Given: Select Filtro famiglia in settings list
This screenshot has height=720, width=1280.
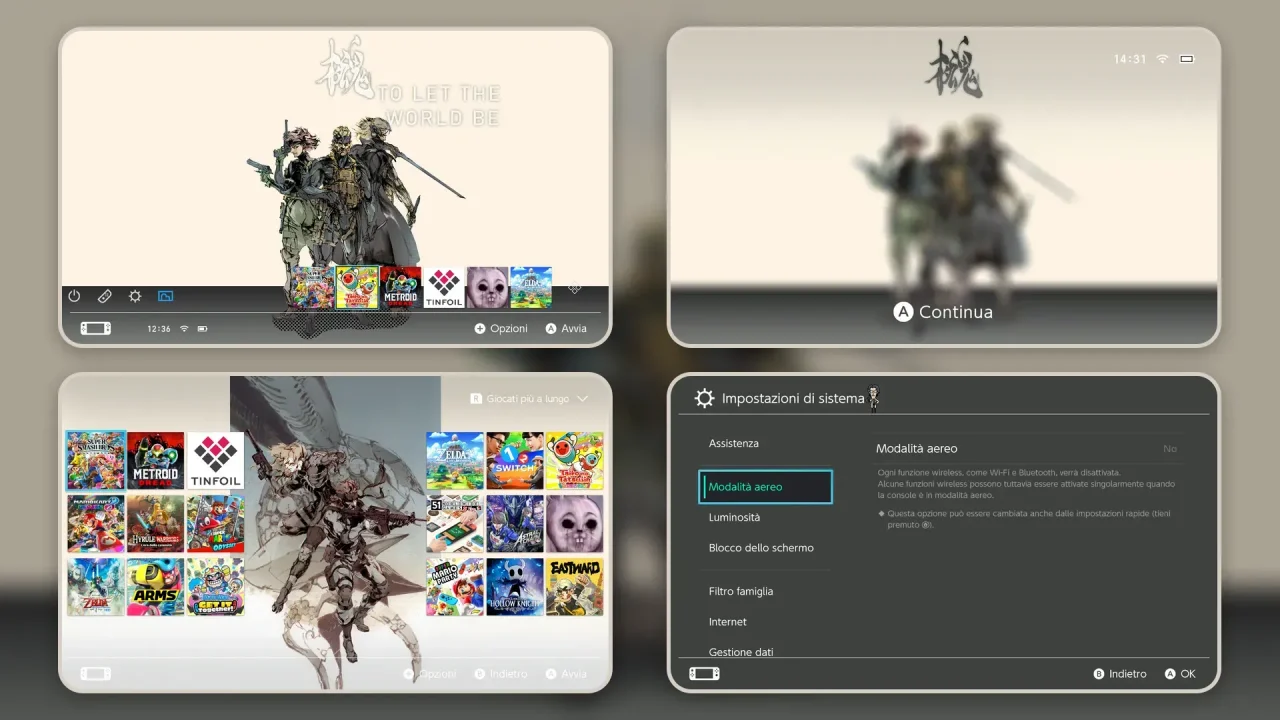Looking at the screenshot, I should [x=741, y=591].
